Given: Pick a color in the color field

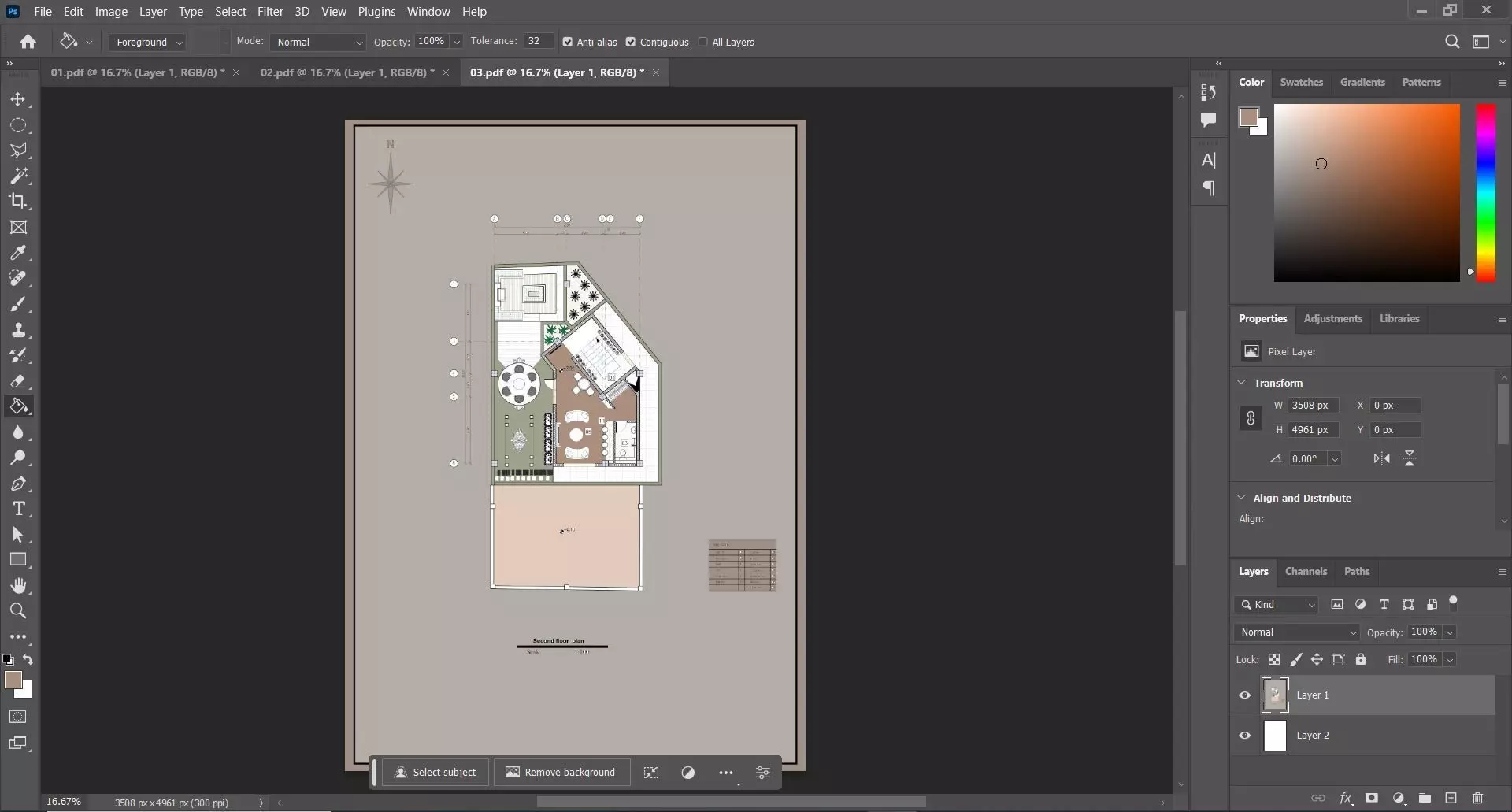Looking at the screenshot, I should click(1367, 192).
